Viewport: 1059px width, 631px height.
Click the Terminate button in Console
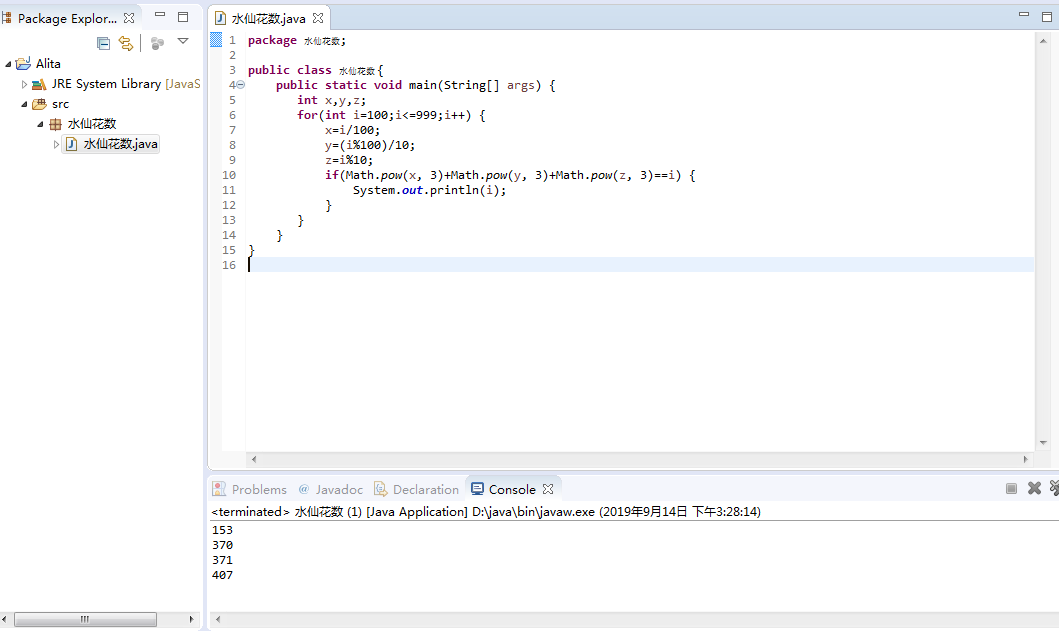click(x=1011, y=488)
